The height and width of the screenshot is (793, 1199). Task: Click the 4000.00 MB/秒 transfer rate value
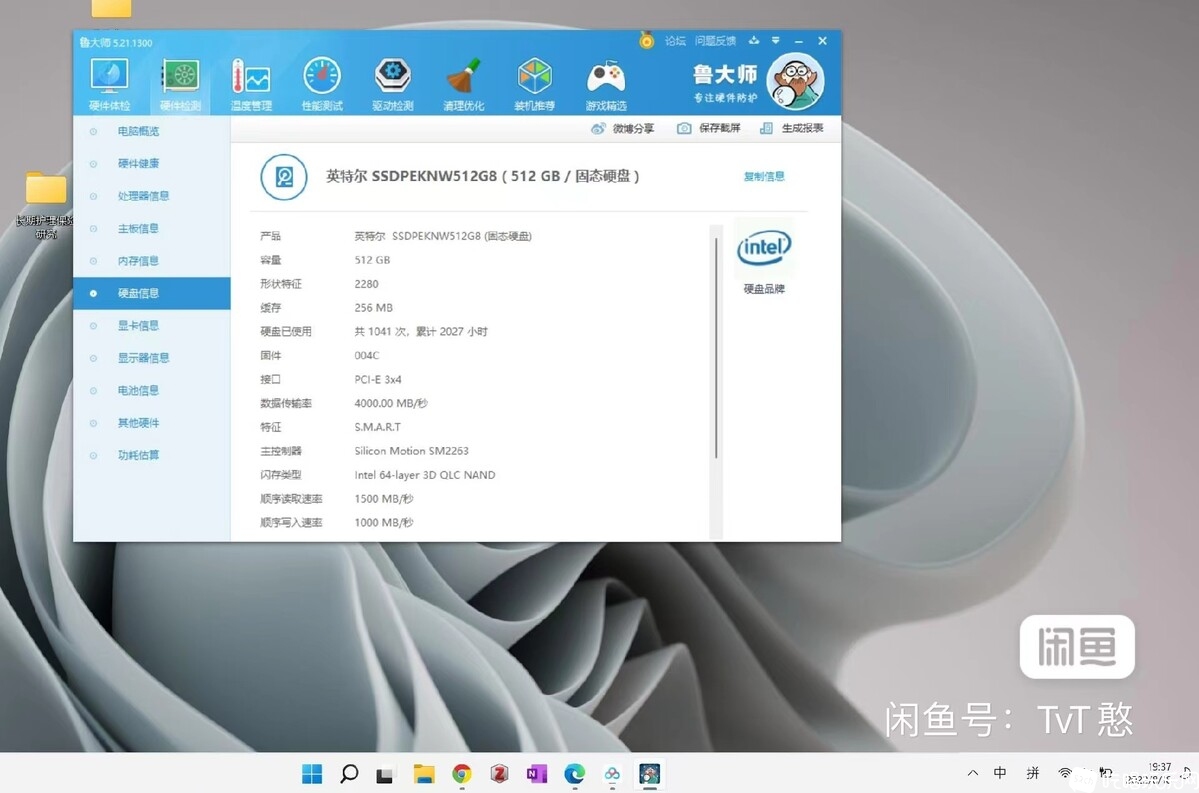(x=391, y=403)
